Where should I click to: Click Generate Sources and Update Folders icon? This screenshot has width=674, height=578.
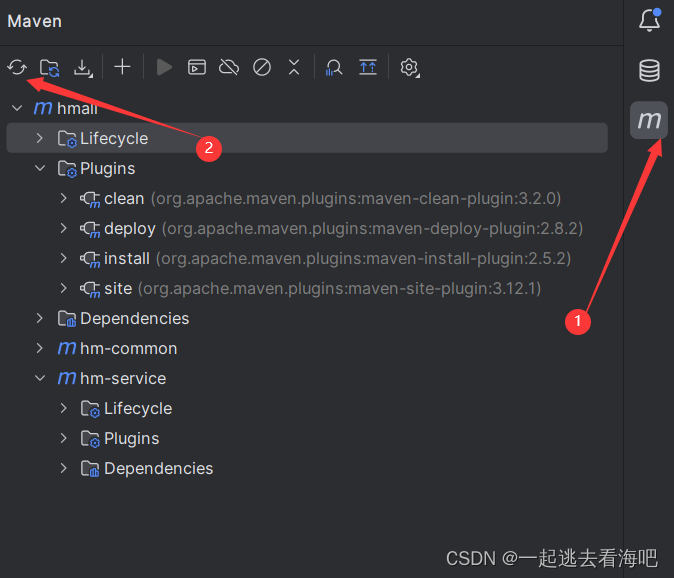[x=50, y=67]
